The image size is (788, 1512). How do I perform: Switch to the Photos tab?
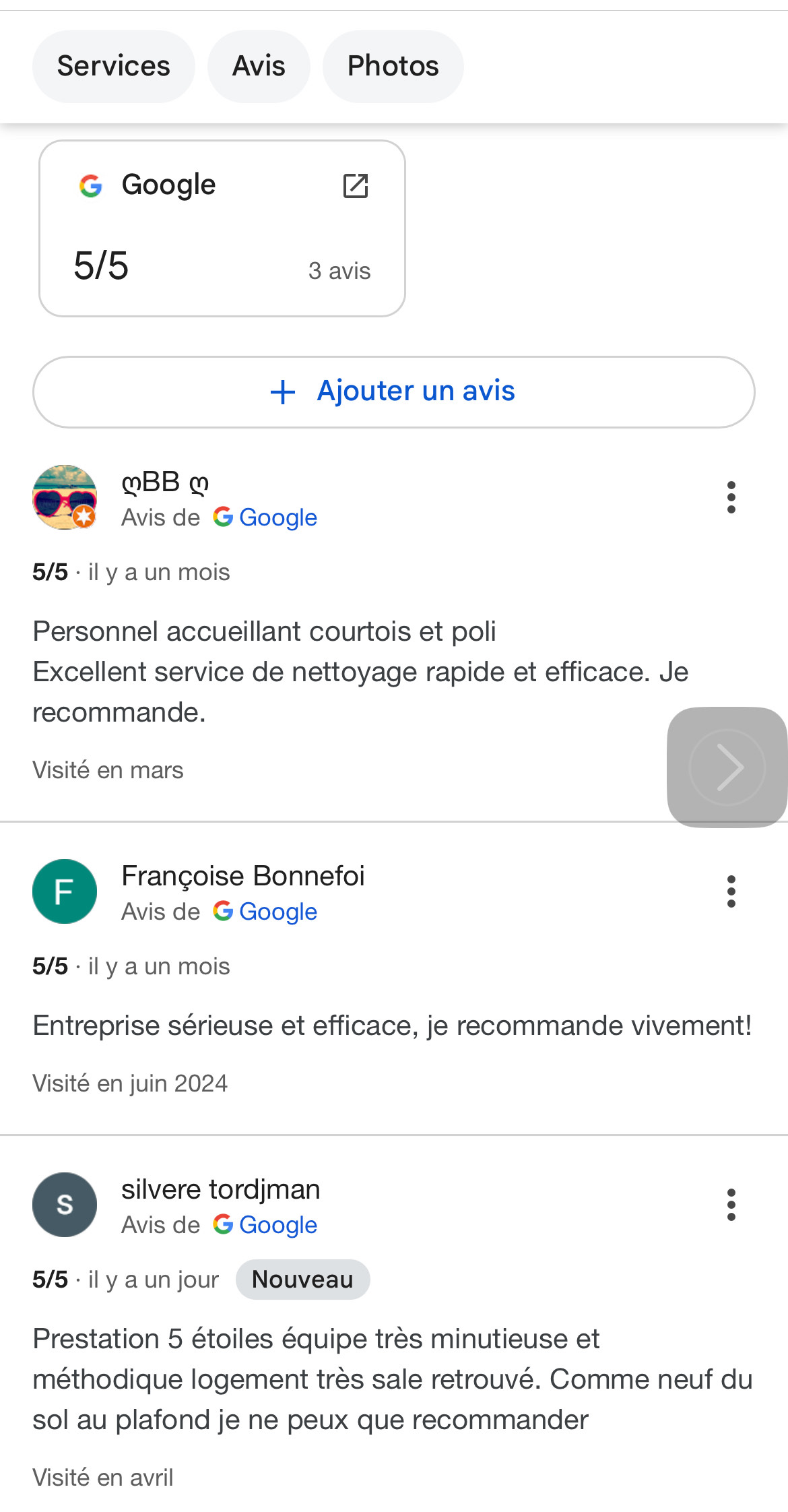[x=393, y=67]
